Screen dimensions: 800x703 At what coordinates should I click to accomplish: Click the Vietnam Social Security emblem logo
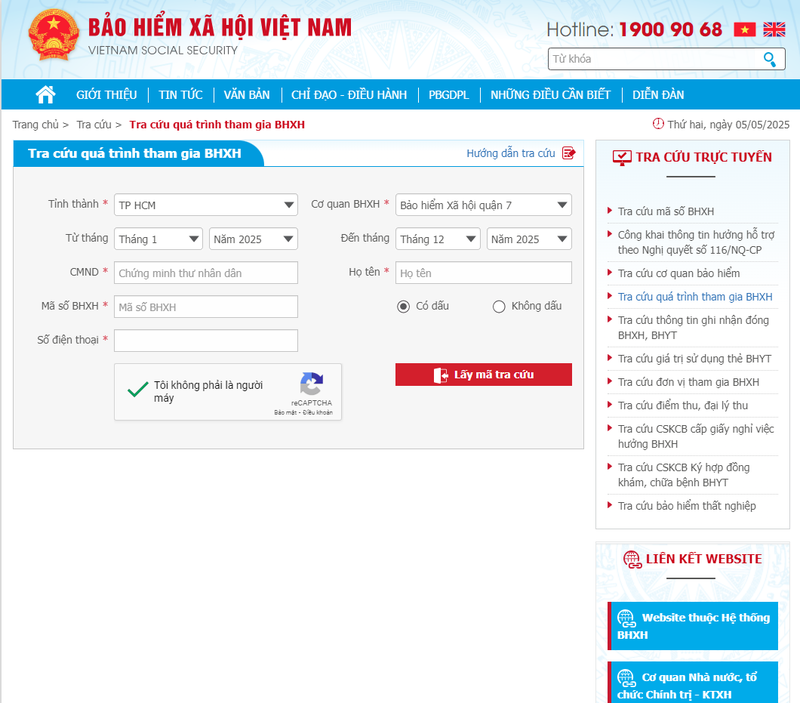click(x=54, y=35)
